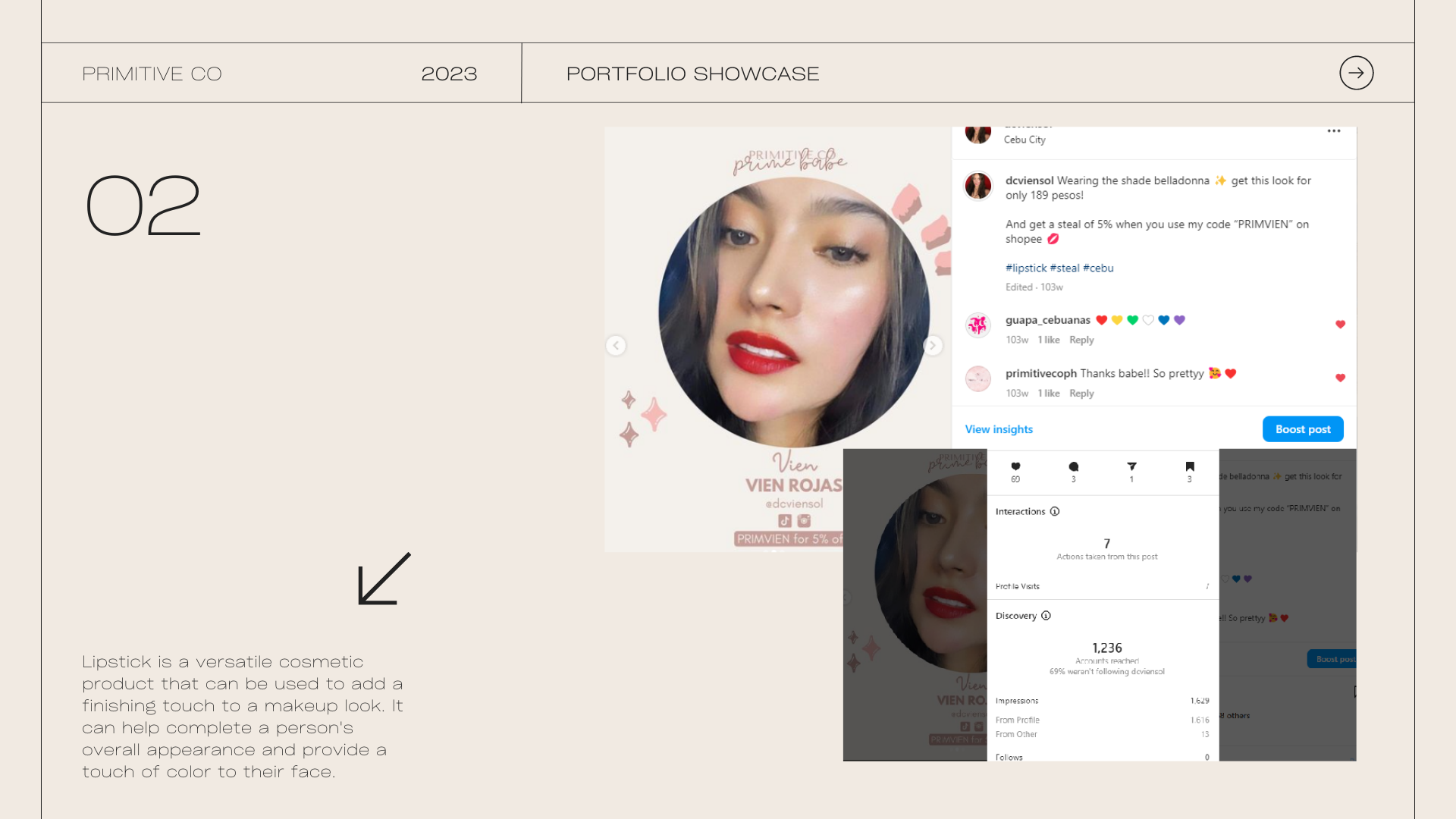Screen dimensions: 1456x819
Task: Reply to guapa_cebuanas comment
Action: click(x=1081, y=340)
